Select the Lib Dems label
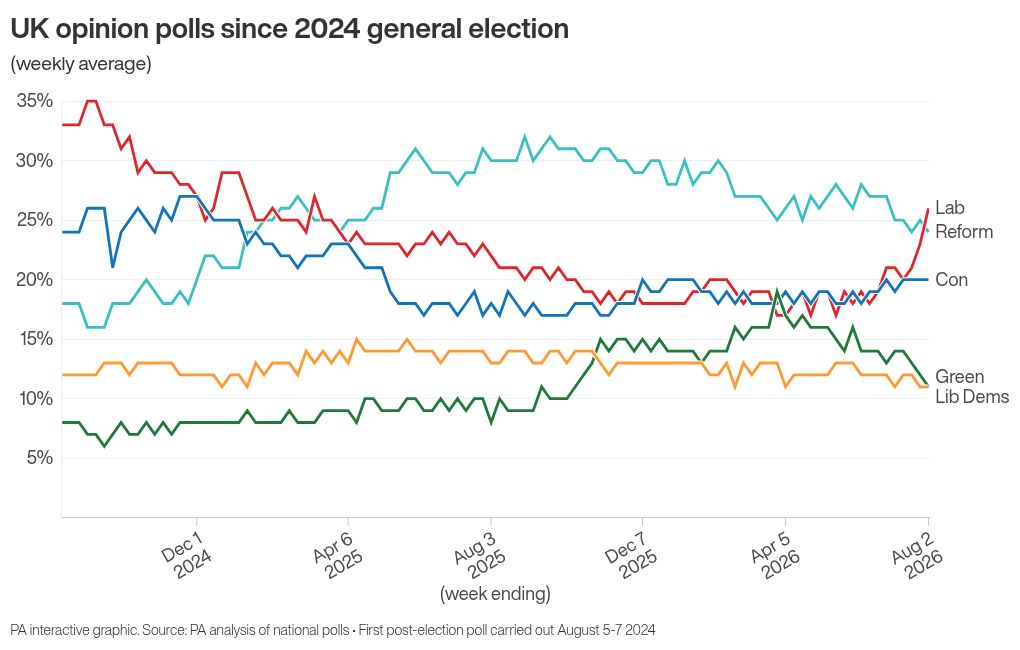1020x650 pixels. click(972, 396)
